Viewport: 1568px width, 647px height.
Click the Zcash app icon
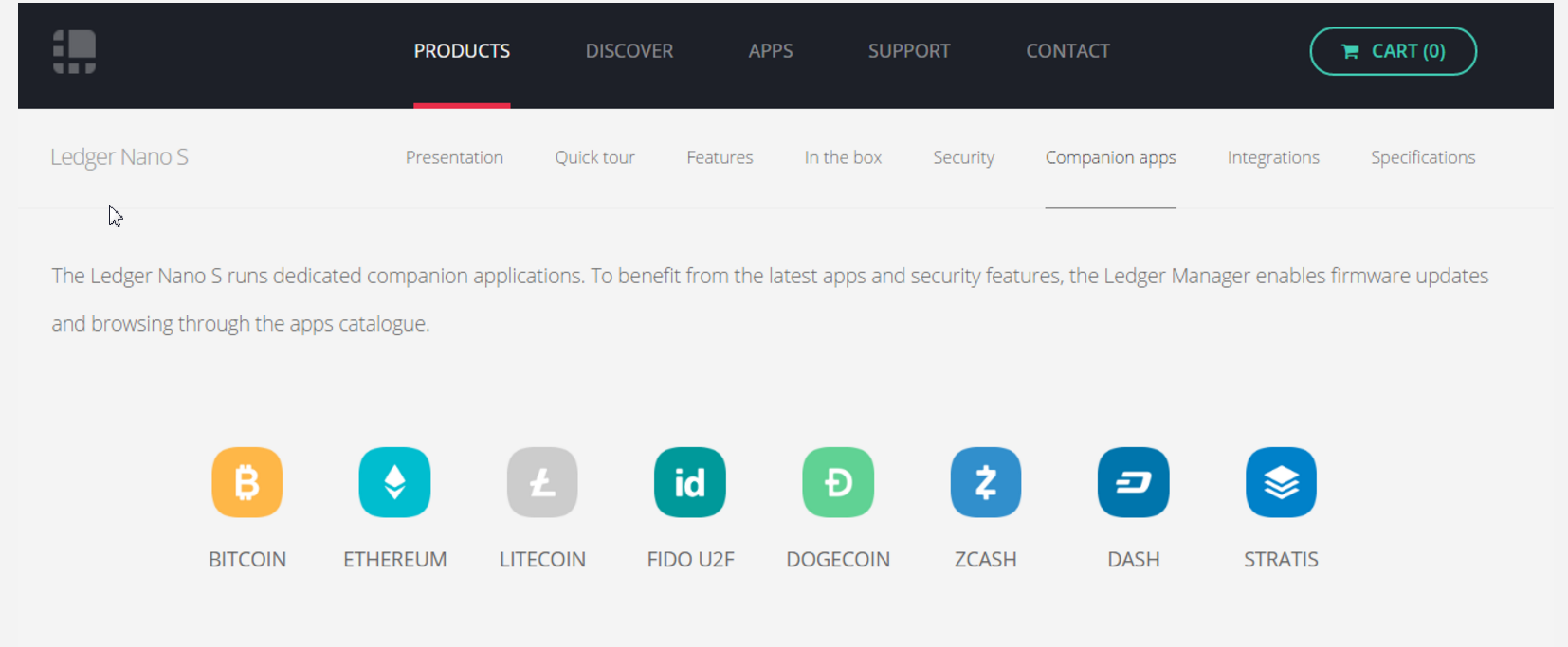[986, 482]
